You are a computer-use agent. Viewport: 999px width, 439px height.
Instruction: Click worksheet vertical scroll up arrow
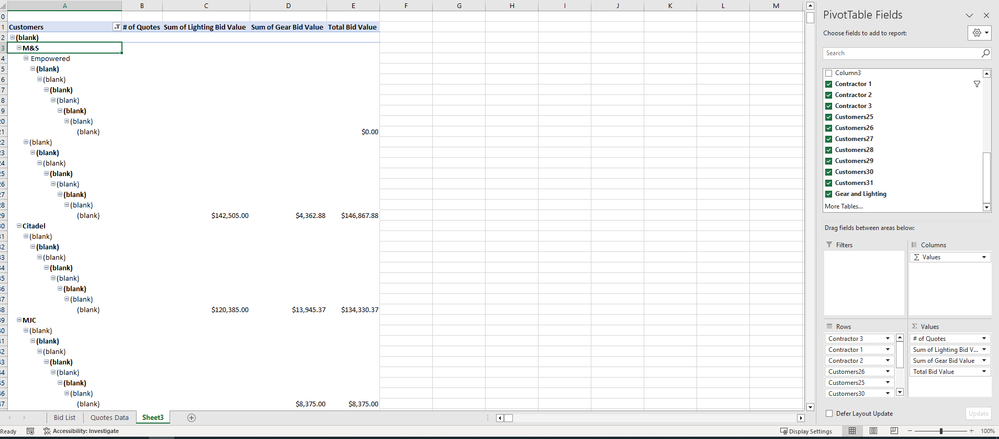810,6
